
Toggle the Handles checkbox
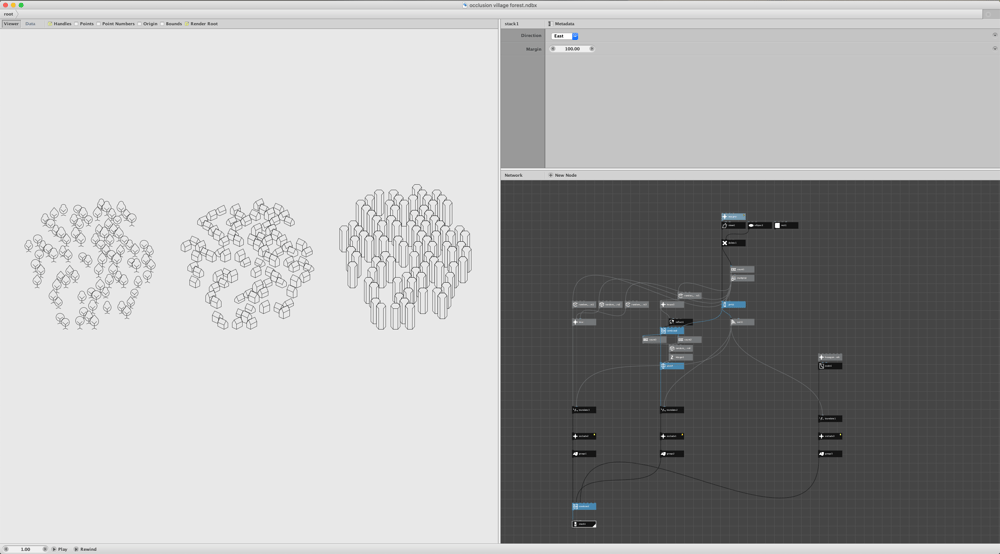[50, 24]
